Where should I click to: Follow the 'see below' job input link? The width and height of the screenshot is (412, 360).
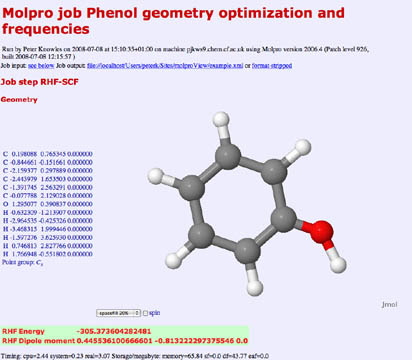click(41, 65)
